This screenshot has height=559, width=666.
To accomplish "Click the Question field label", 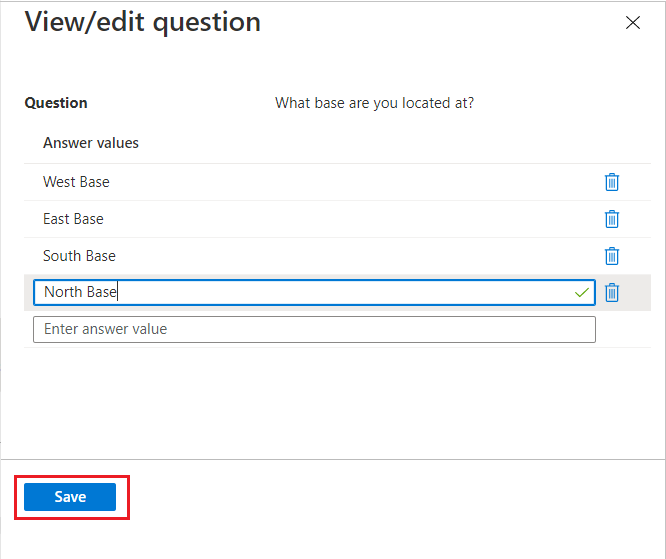I will tap(56, 103).
